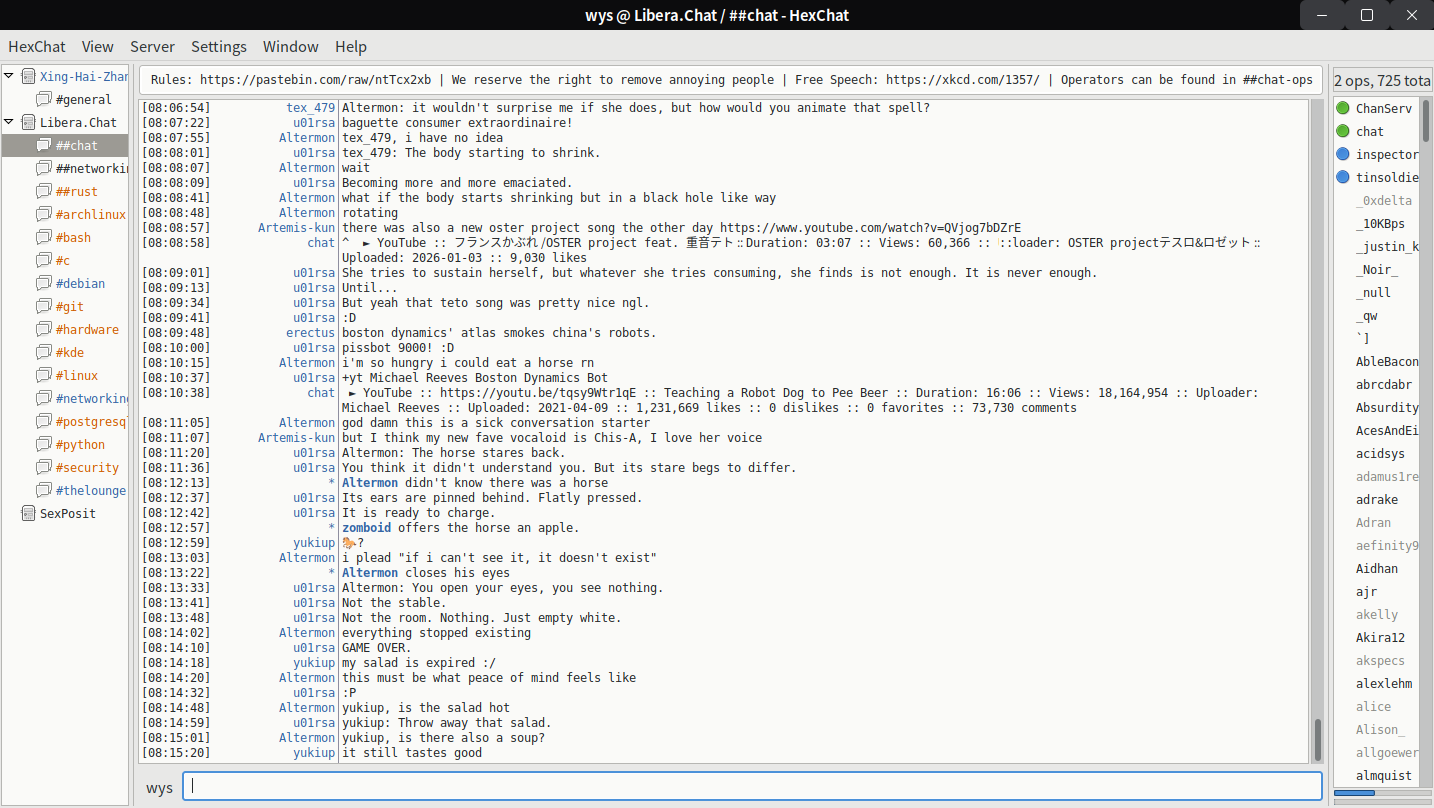Click the blue status icon beside inspector
1434x808 pixels.
pos(1343,154)
